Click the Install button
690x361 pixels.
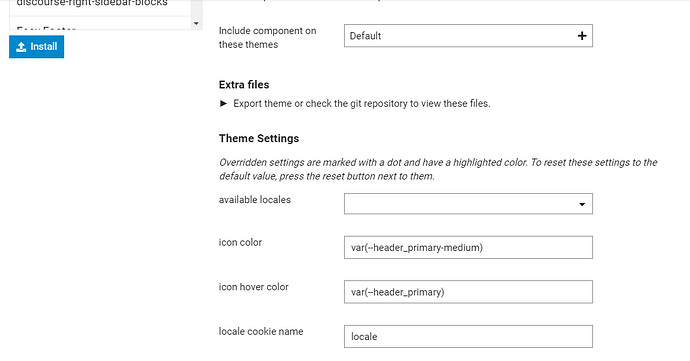37,47
